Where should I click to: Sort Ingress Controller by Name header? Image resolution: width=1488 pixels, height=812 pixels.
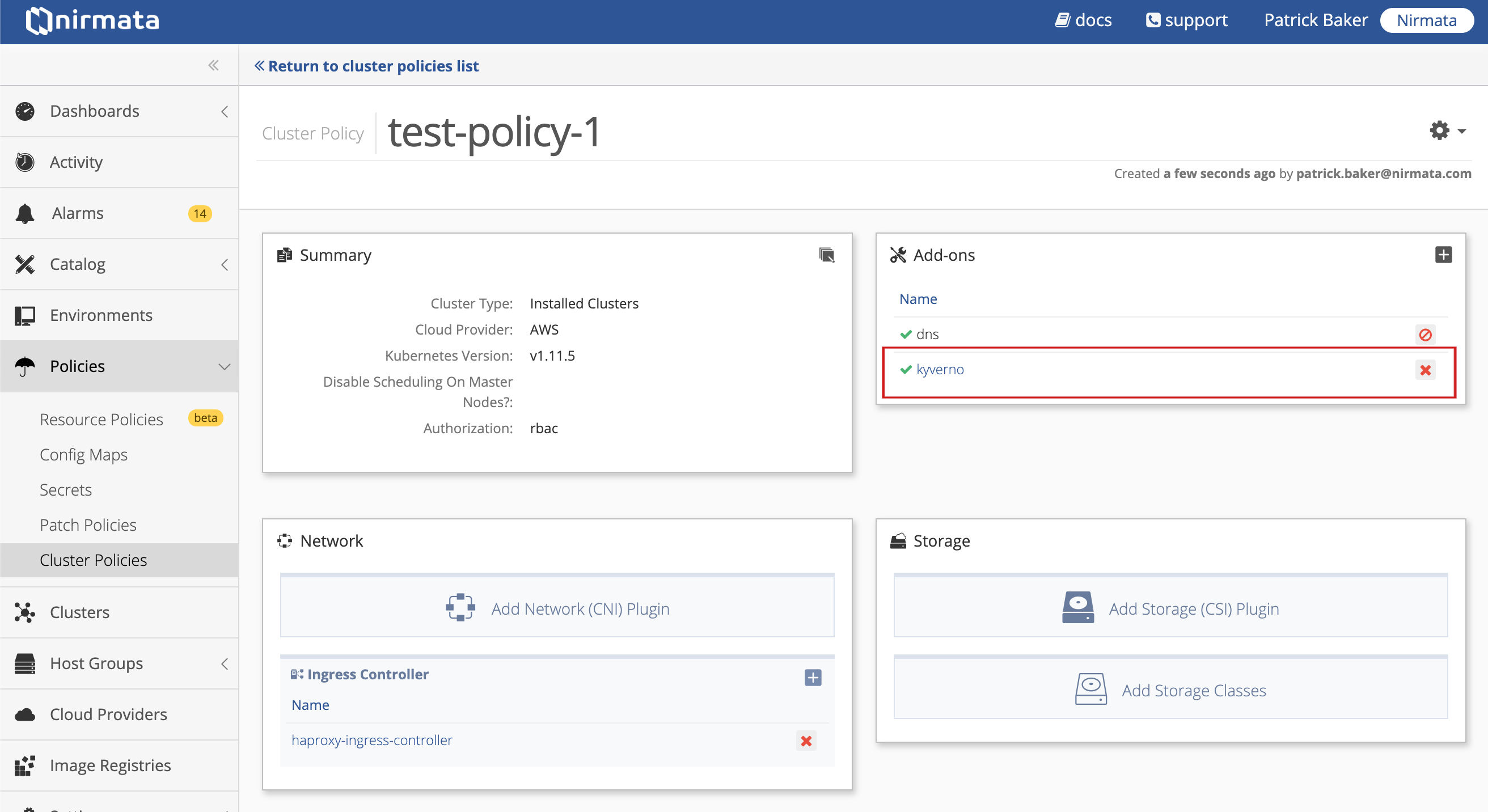point(310,705)
